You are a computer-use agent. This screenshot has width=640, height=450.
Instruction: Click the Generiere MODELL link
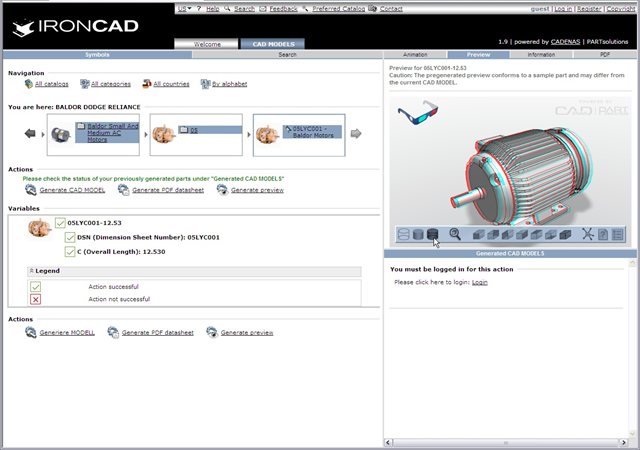[67, 333]
